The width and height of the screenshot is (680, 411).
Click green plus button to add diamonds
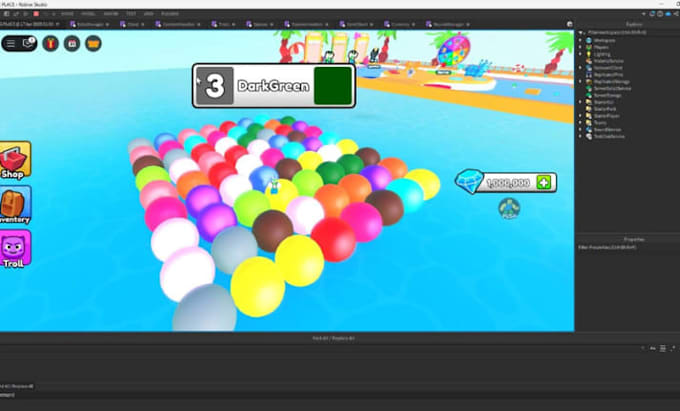point(543,183)
